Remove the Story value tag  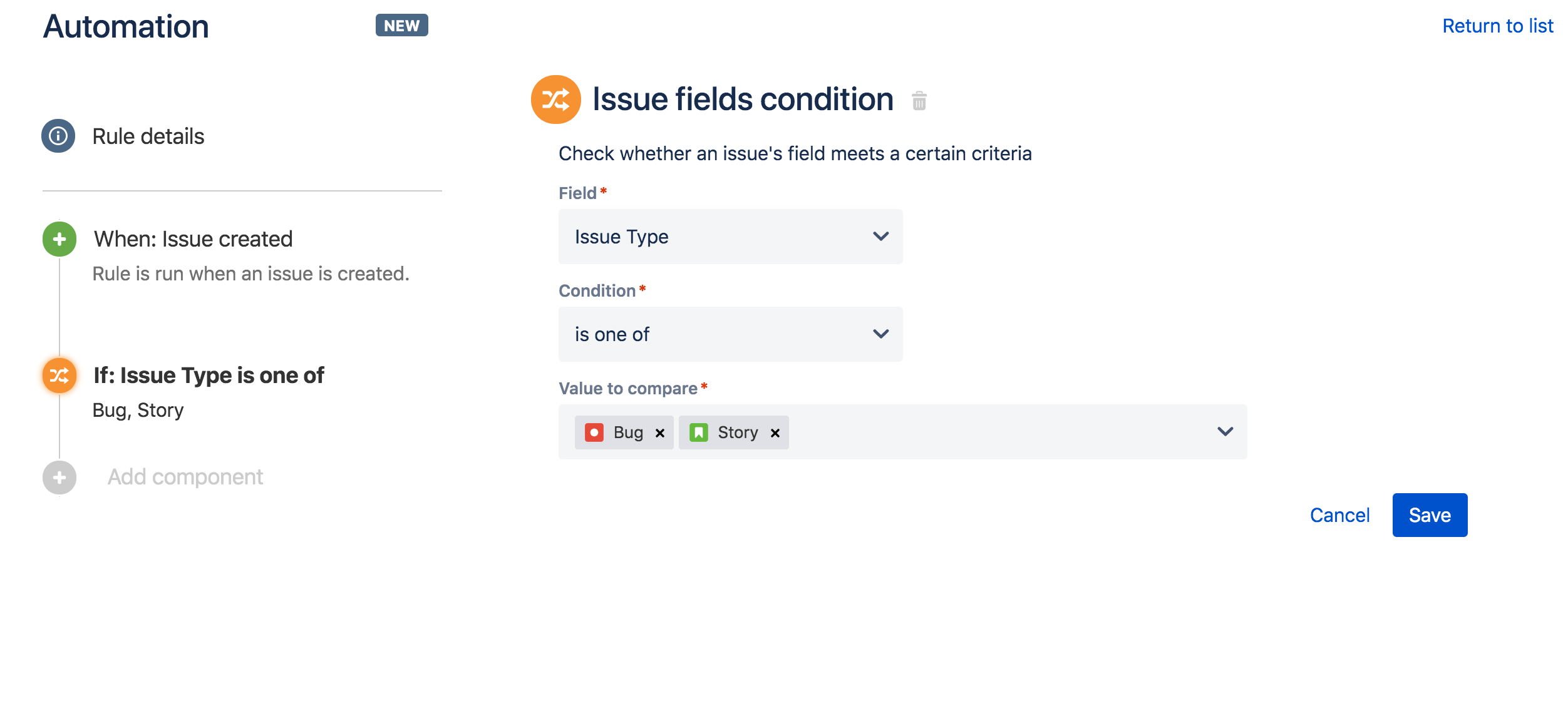click(775, 433)
